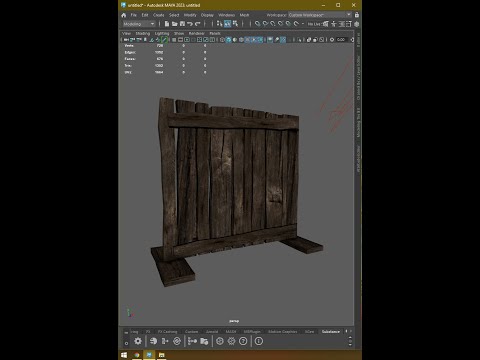
Task: Click the green Grease Pencil icon
Action: coord(164,40)
